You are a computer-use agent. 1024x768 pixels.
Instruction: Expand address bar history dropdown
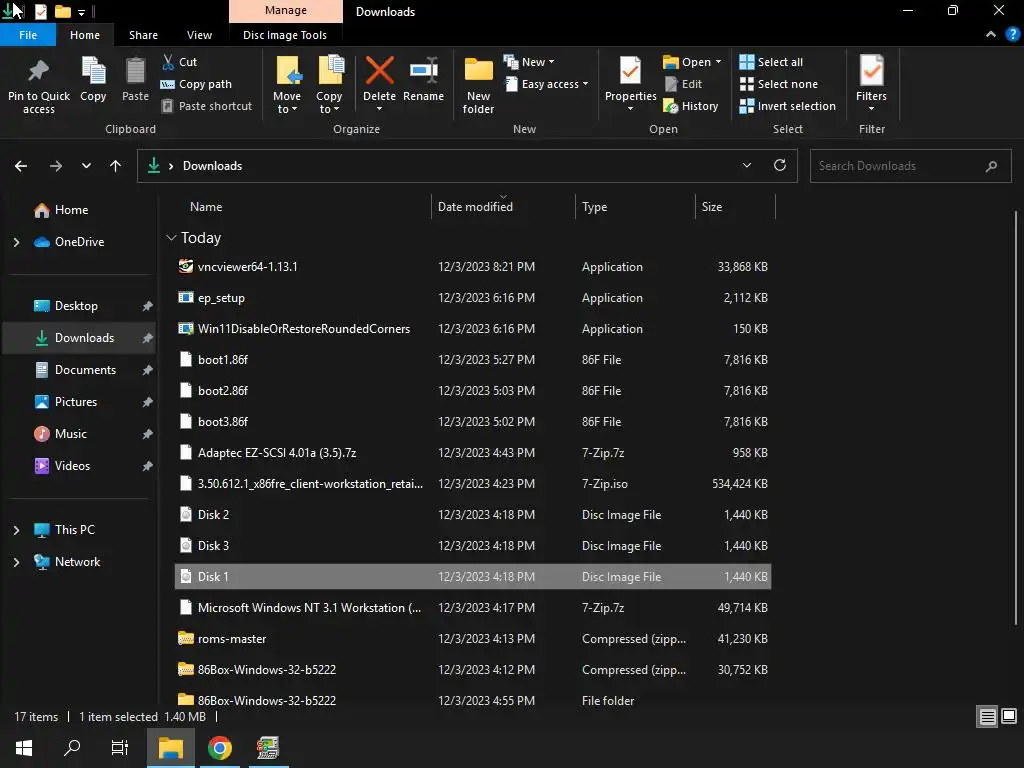point(746,165)
